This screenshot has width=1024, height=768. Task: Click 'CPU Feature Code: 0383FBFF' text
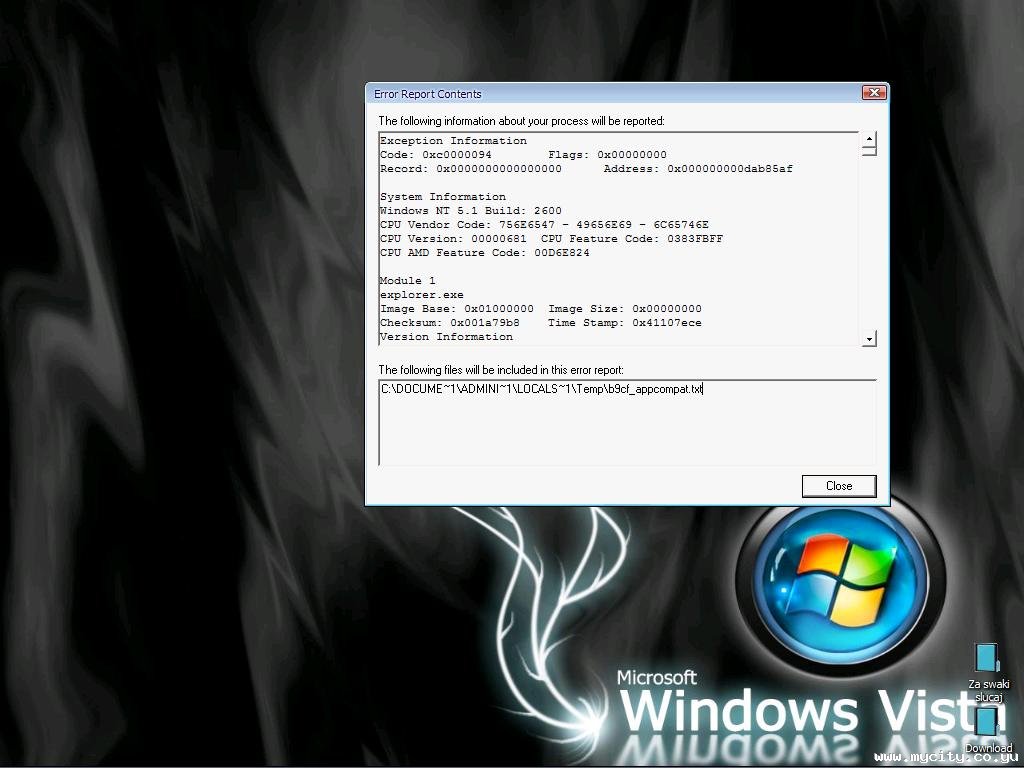point(632,238)
